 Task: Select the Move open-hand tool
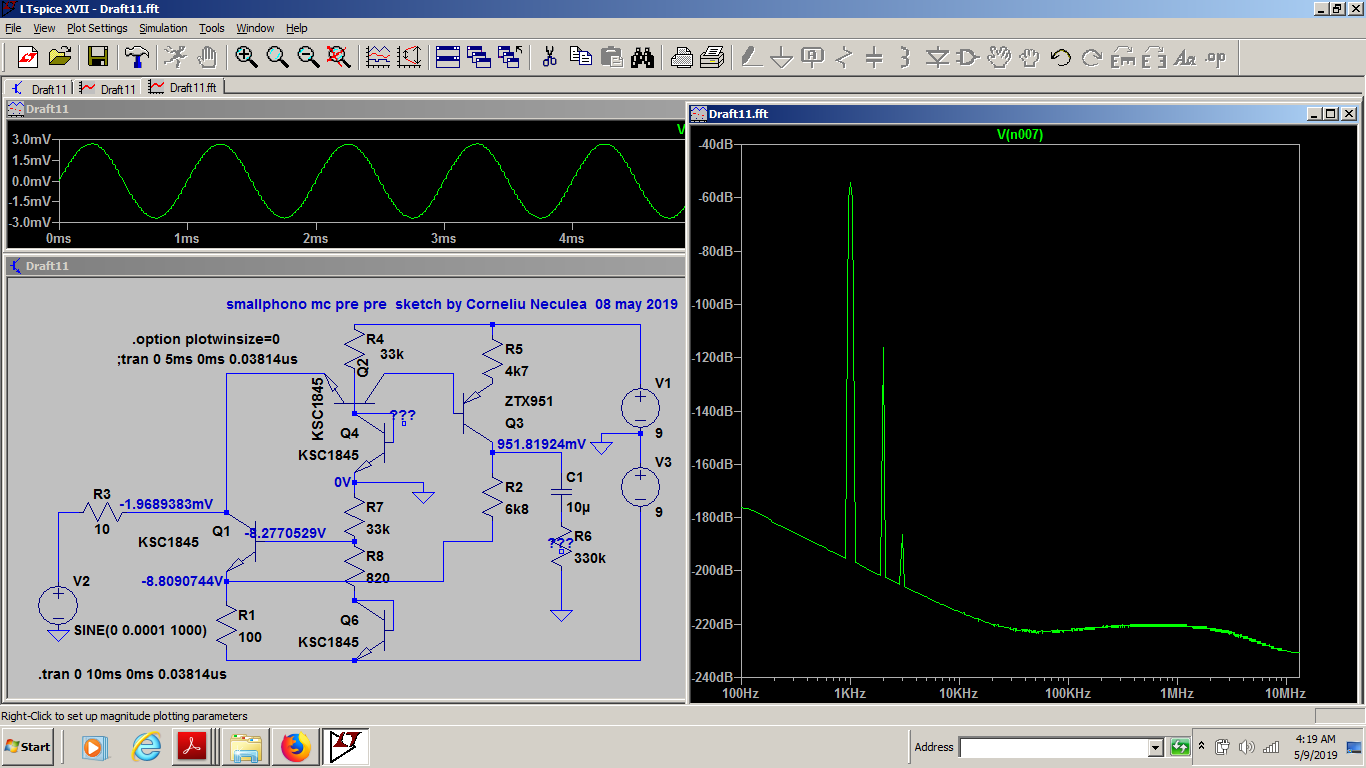coord(999,57)
